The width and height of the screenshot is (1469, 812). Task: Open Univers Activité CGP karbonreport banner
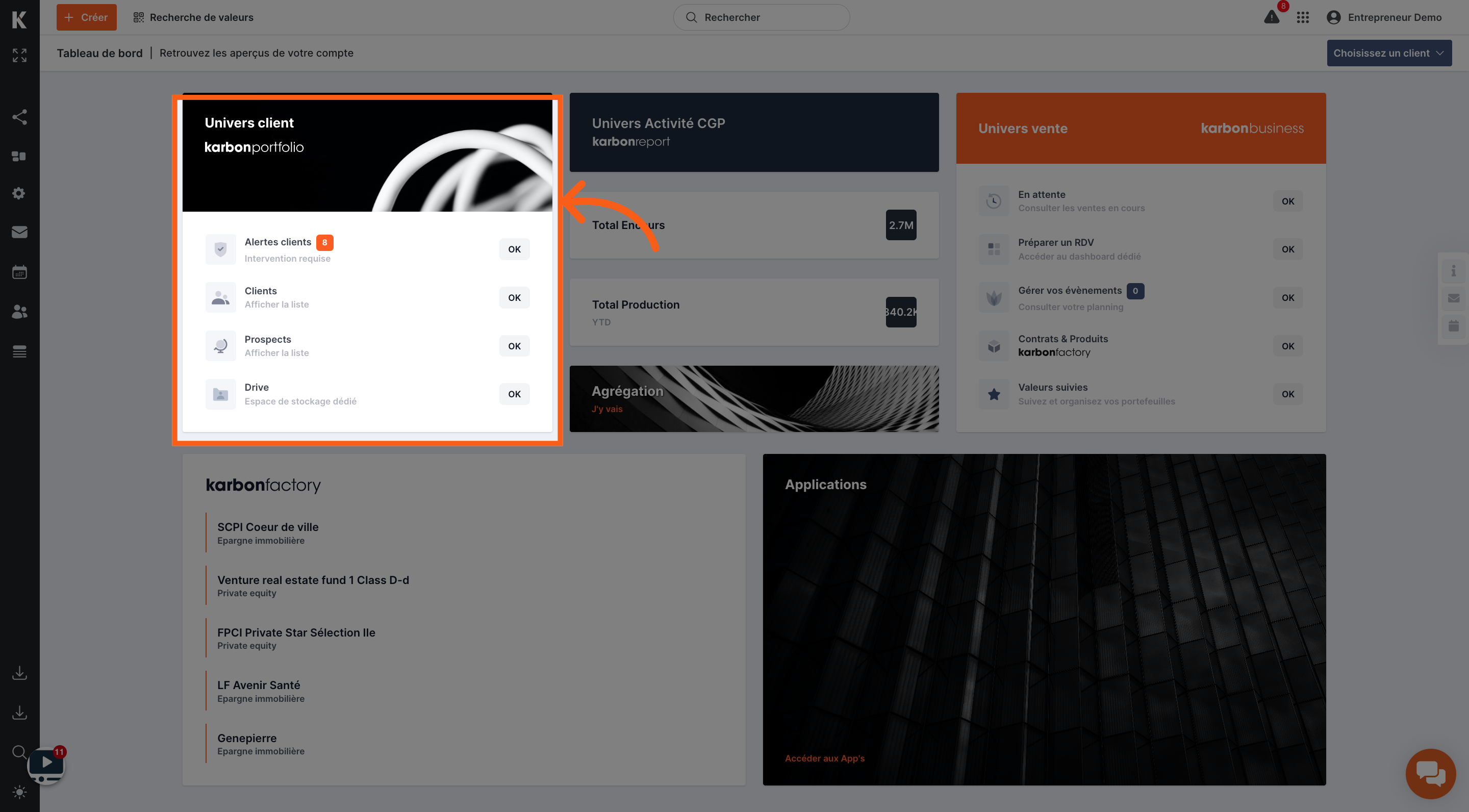(754, 132)
